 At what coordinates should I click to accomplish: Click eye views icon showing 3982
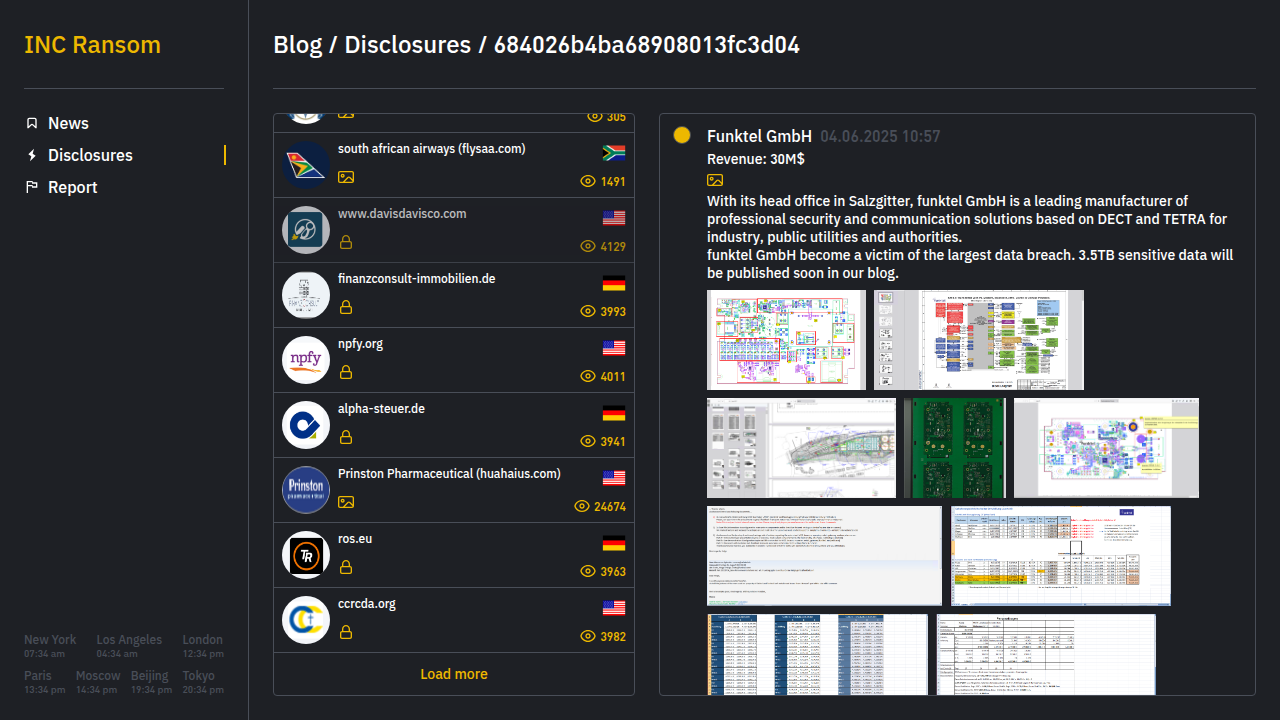(x=588, y=637)
